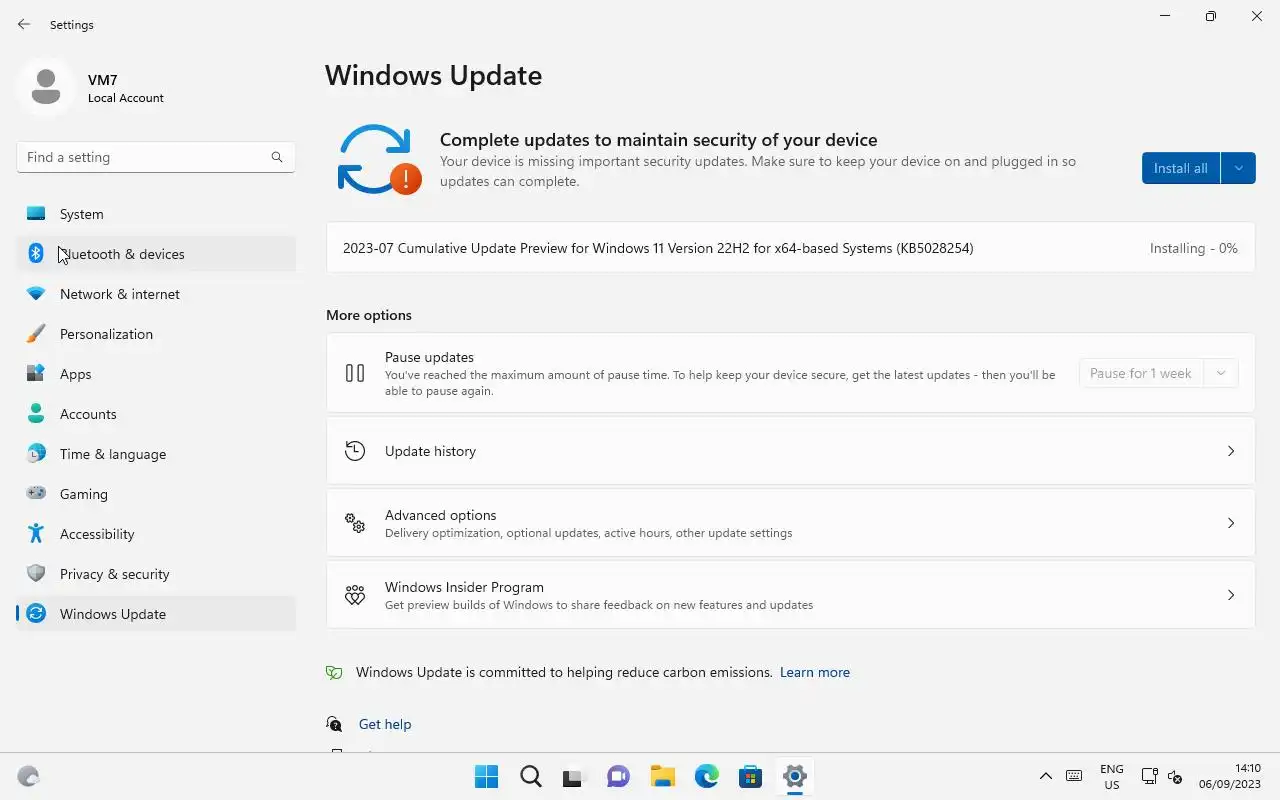Click the Time & language sidebar label
Screen dimensions: 1280x800
pyautogui.click(x=113, y=454)
